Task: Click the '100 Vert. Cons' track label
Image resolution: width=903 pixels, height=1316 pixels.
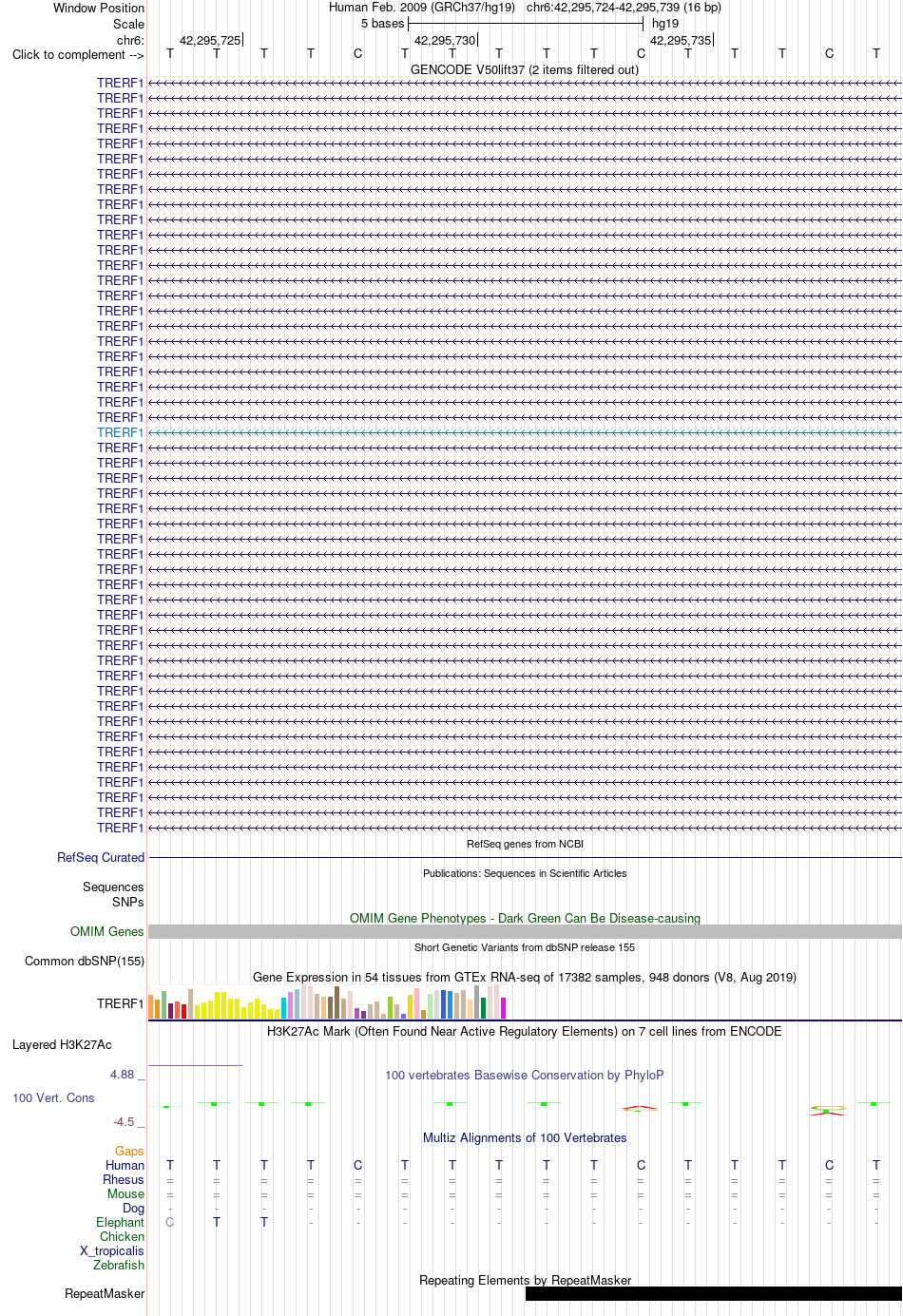Action: [x=53, y=1097]
